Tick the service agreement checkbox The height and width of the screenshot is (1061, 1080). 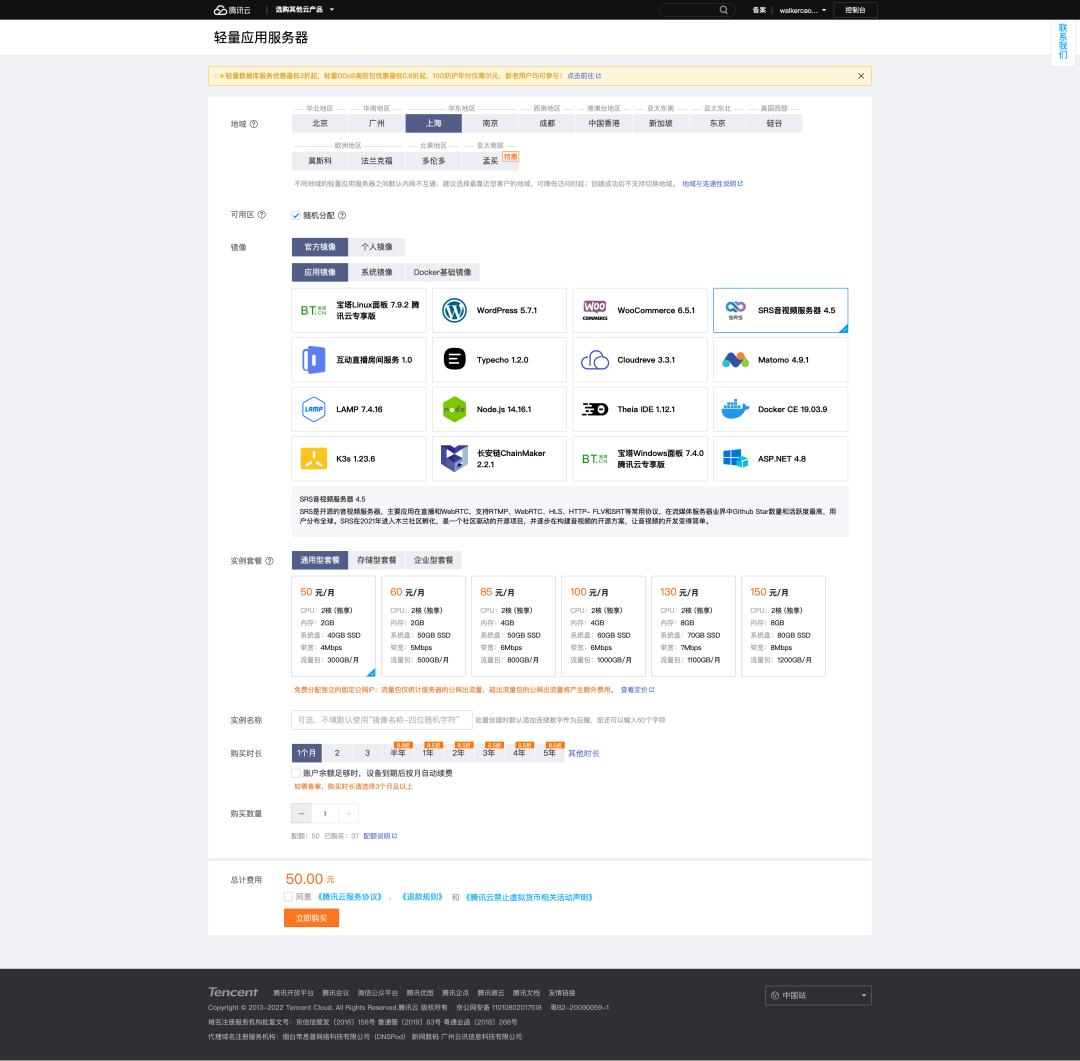tap(289, 897)
